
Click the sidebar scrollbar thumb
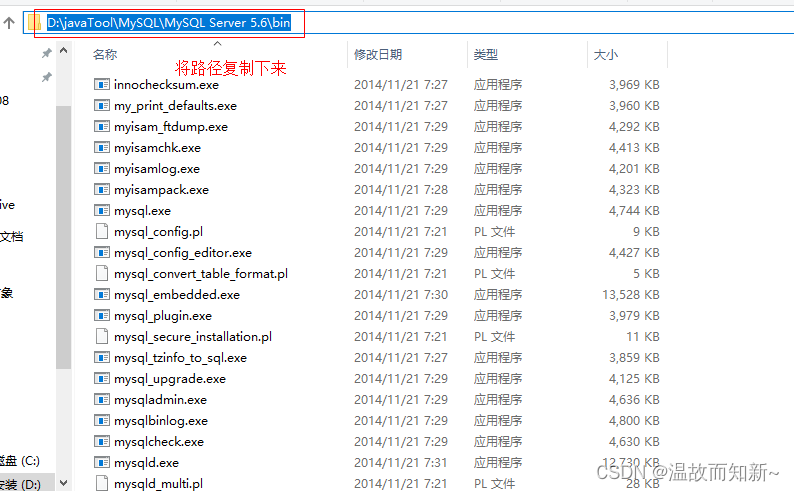[x=63, y=238]
